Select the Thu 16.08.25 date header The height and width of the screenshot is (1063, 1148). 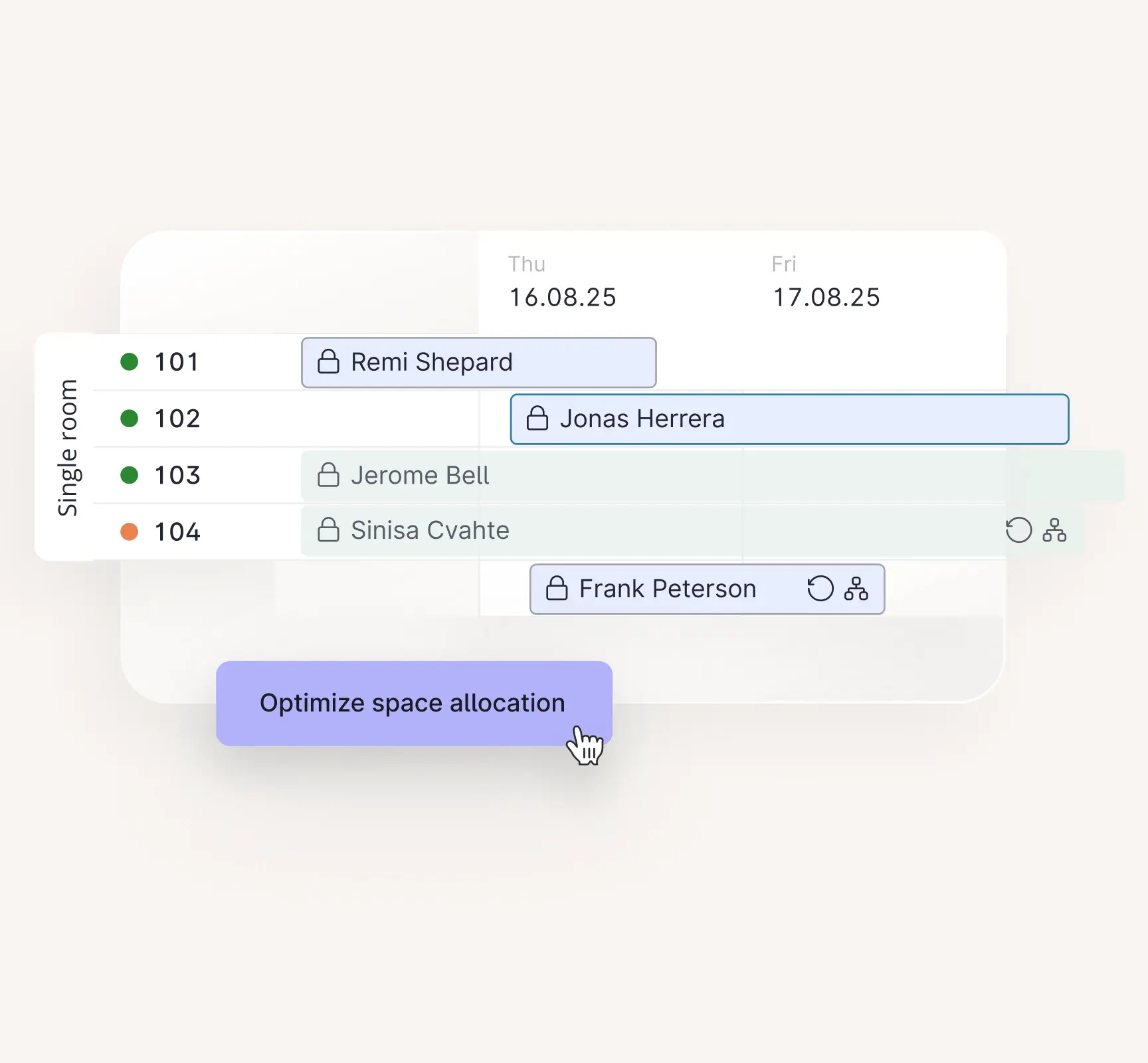click(563, 282)
